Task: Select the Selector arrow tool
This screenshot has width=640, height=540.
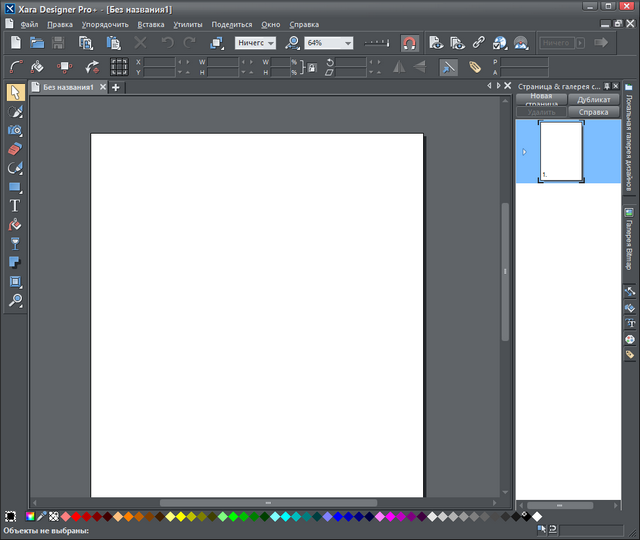Action: 15,93
